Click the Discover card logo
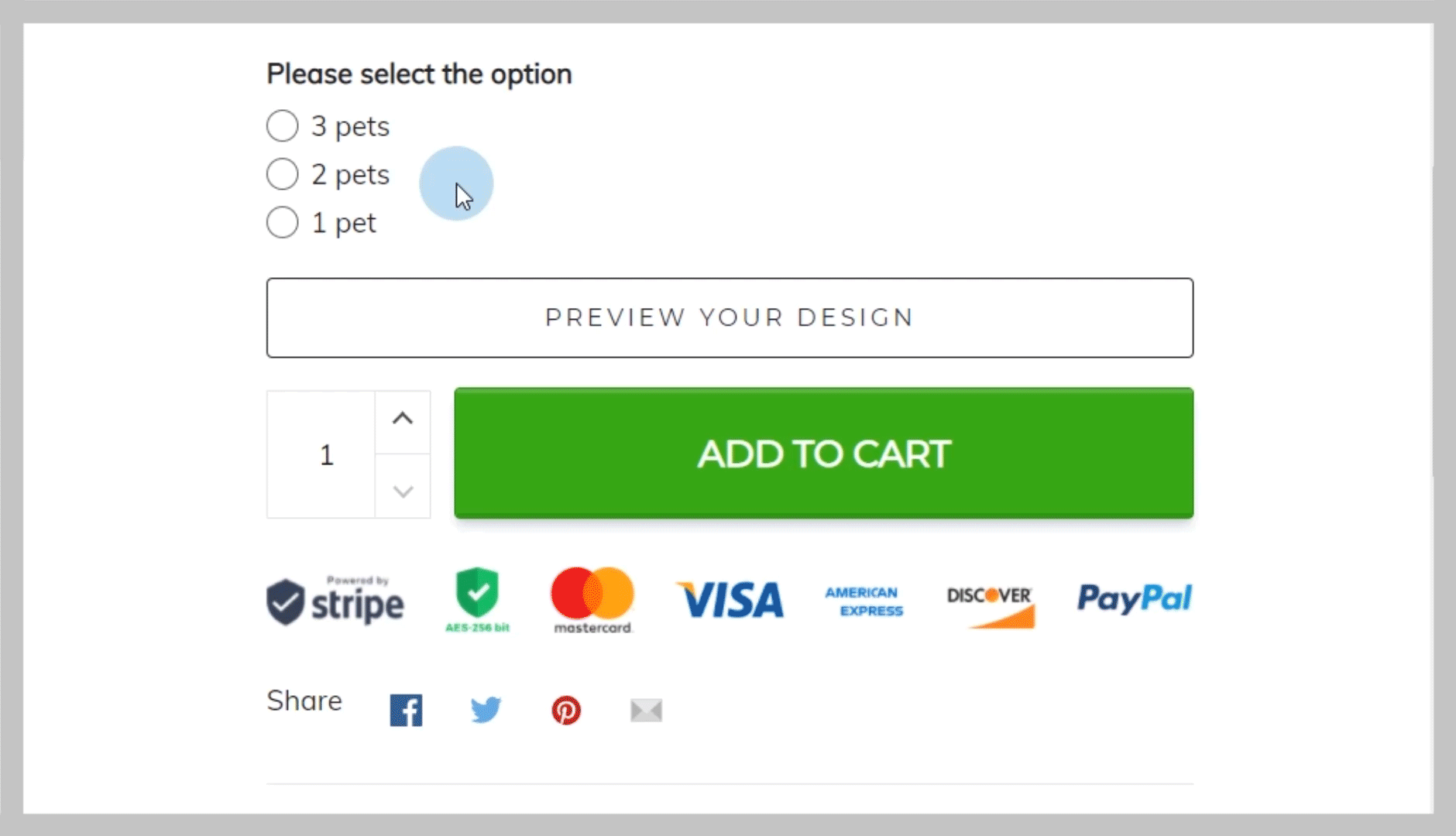Image resolution: width=1456 pixels, height=836 pixels. pyautogui.click(x=990, y=605)
